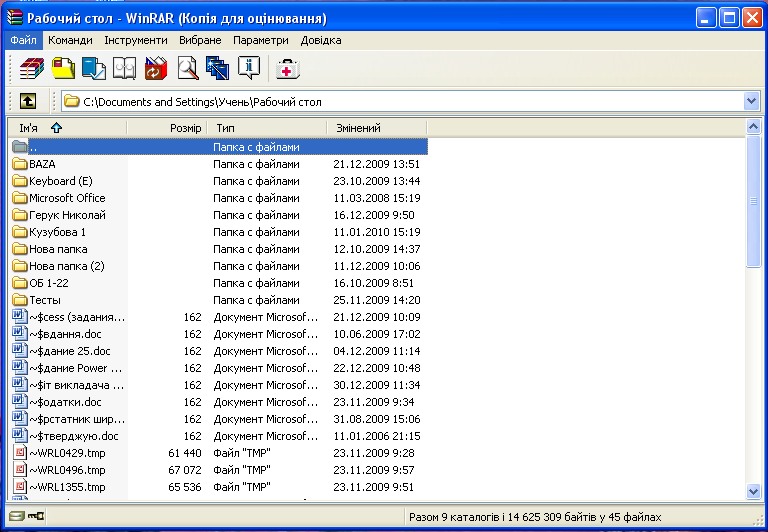Click the icon of ~WRL0496.tmp
Screen dimensions: 768x532
[x=20, y=470]
